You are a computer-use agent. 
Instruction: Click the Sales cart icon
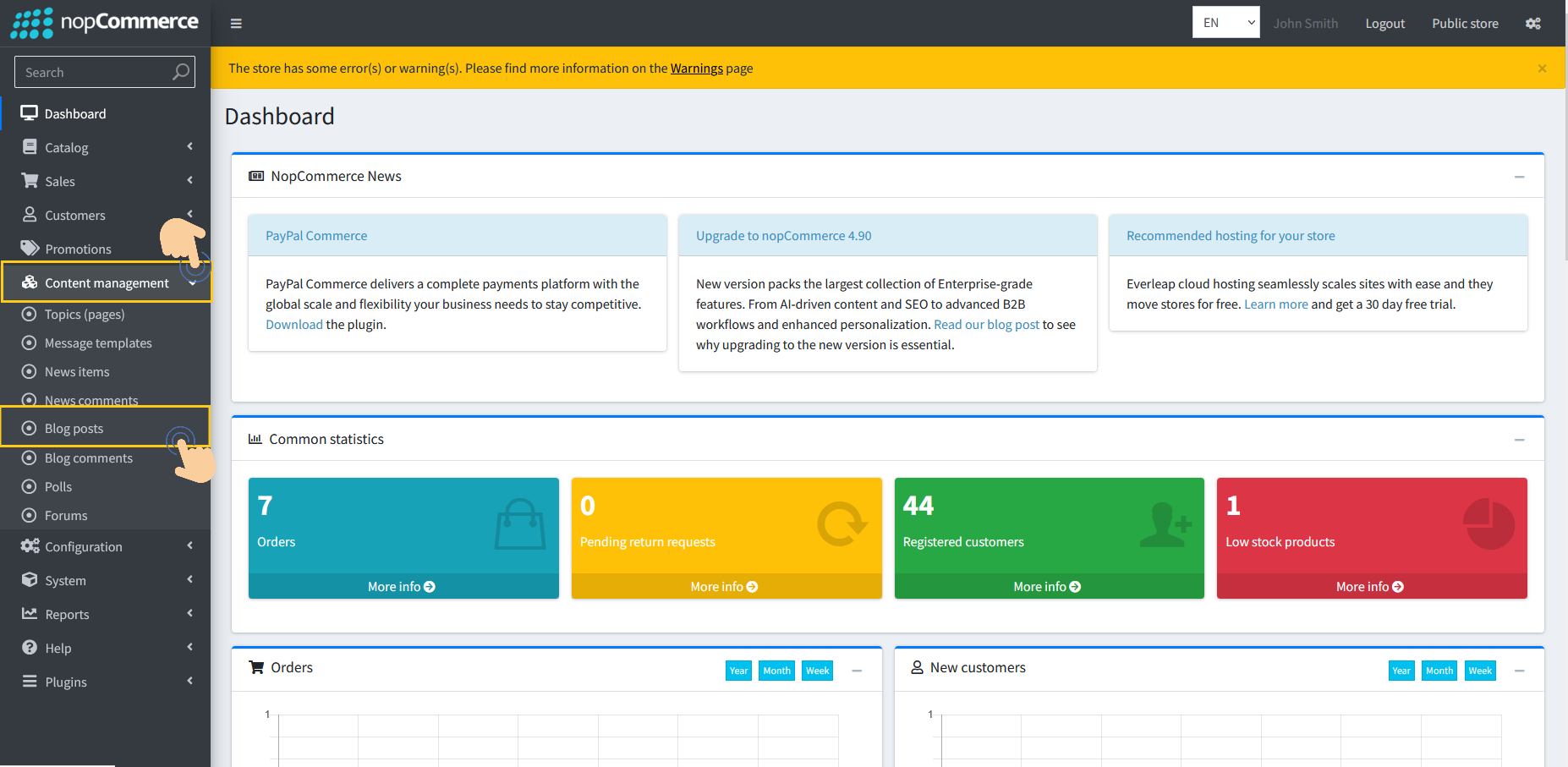pyautogui.click(x=30, y=180)
